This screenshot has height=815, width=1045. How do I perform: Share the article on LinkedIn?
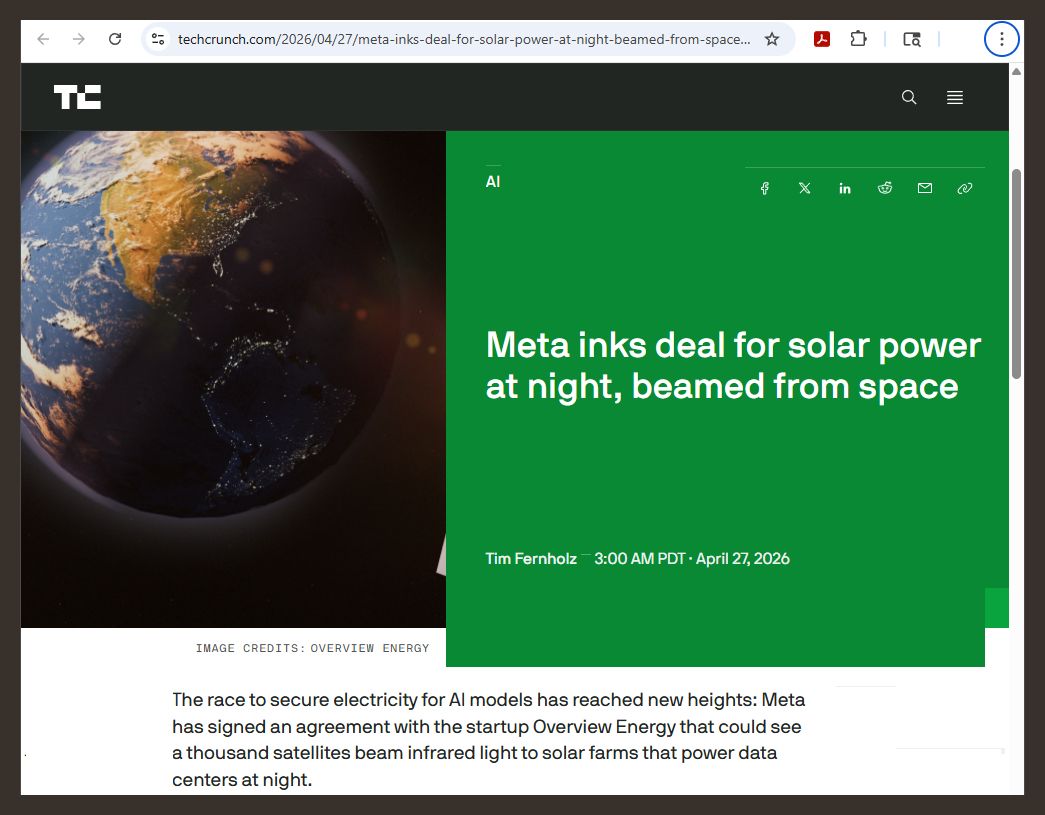[844, 188]
